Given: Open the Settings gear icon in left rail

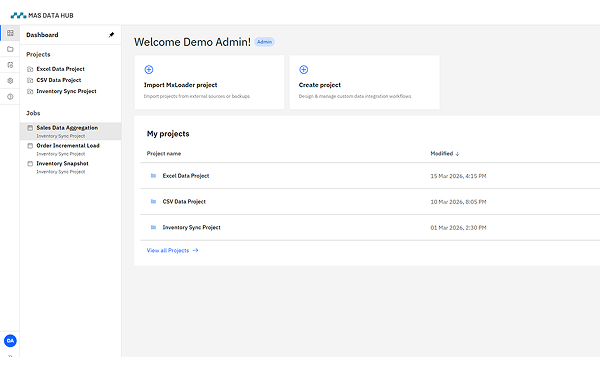Looking at the screenshot, I should pos(10,81).
